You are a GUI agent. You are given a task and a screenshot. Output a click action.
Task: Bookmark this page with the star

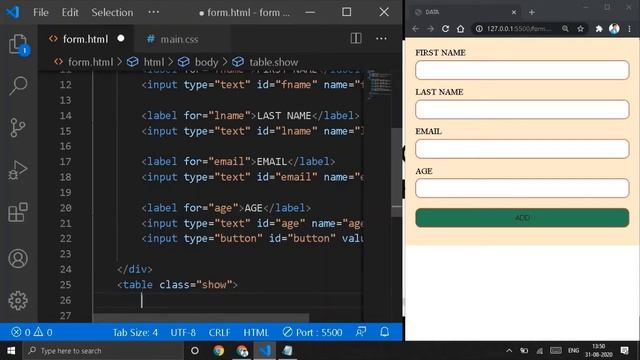580,29
